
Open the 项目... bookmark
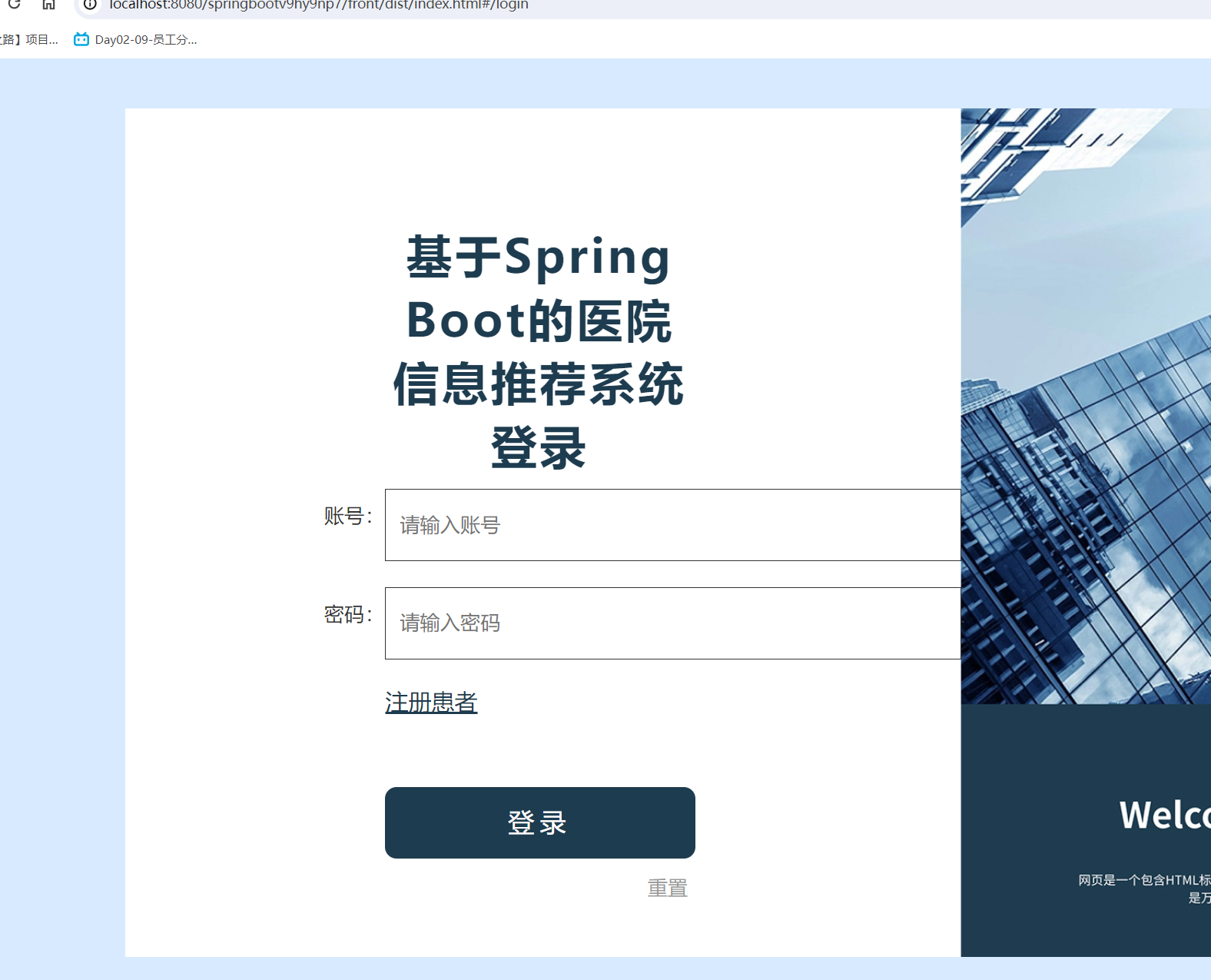[x=29, y=40]
